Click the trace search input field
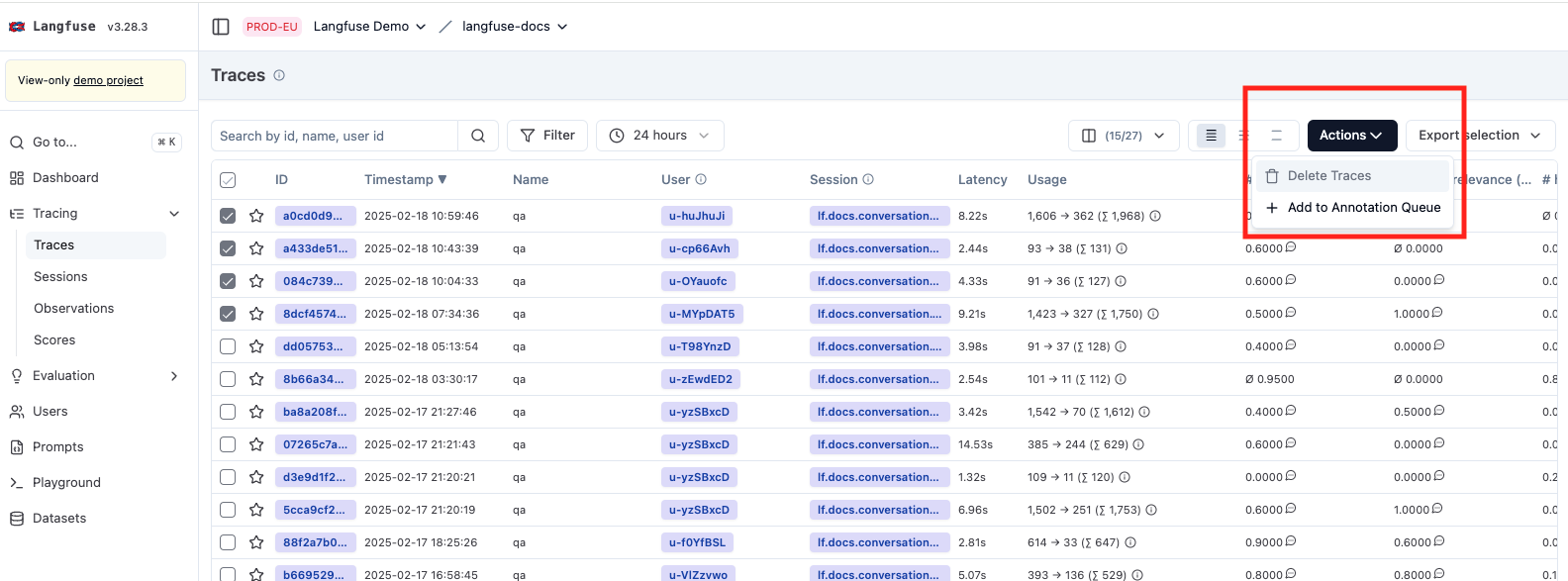 (x=335, y=136)
